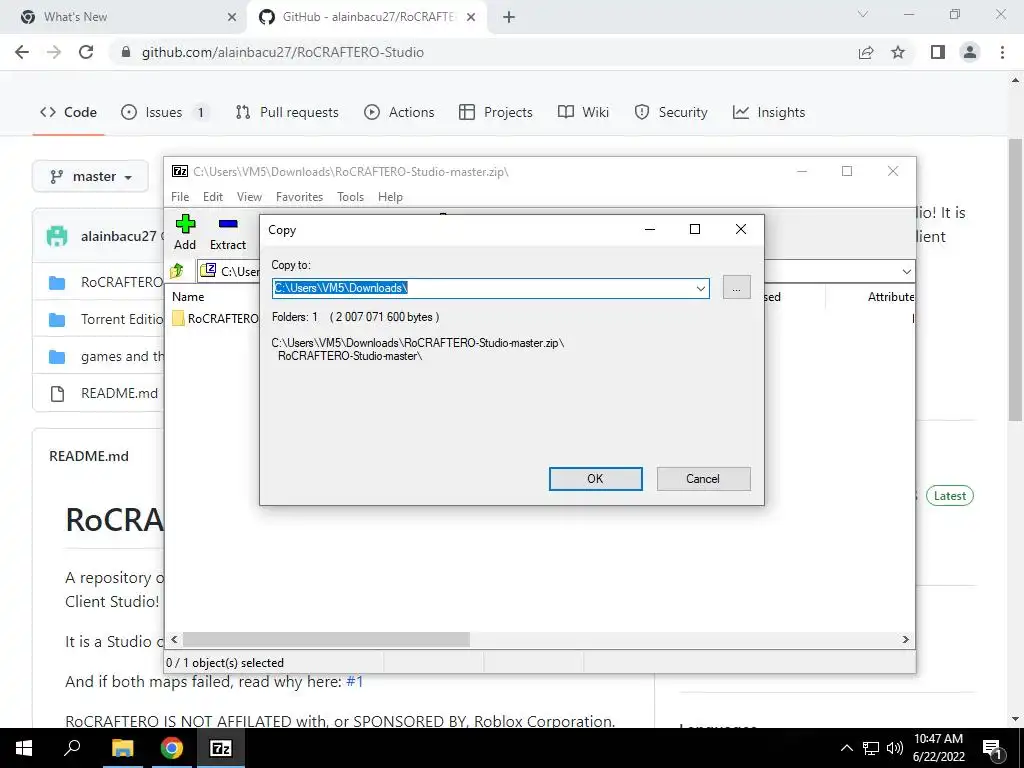Click the Chrome taskbar icon

click(x=171, y=748)
